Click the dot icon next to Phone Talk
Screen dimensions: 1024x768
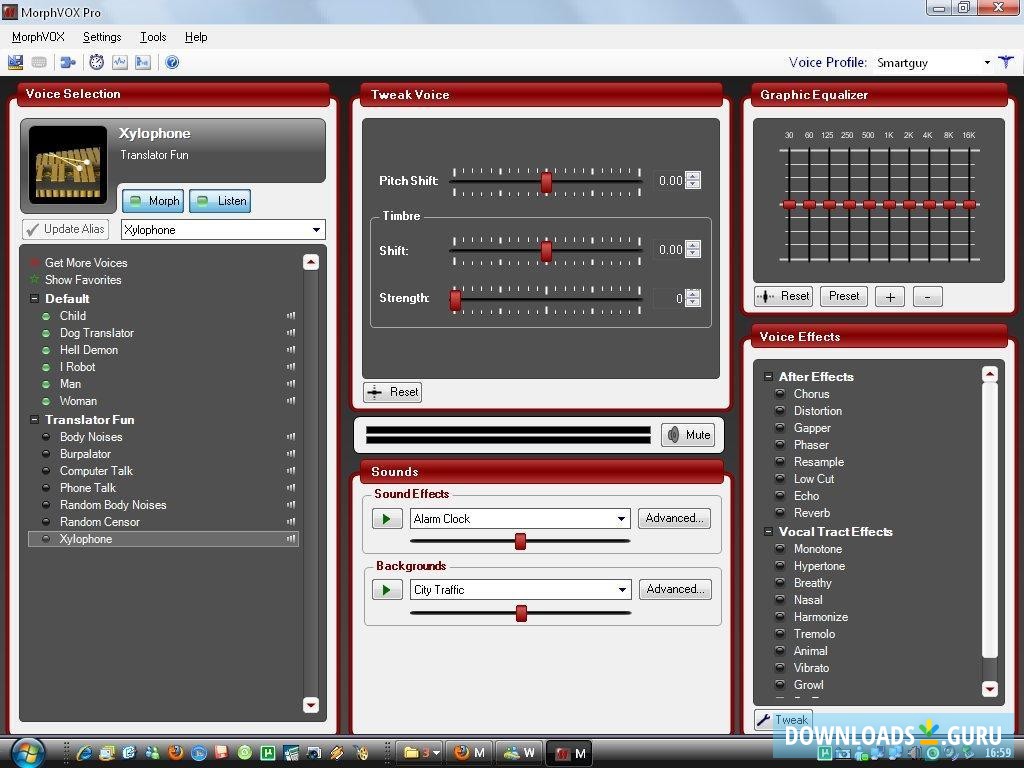tap(46, 488)
